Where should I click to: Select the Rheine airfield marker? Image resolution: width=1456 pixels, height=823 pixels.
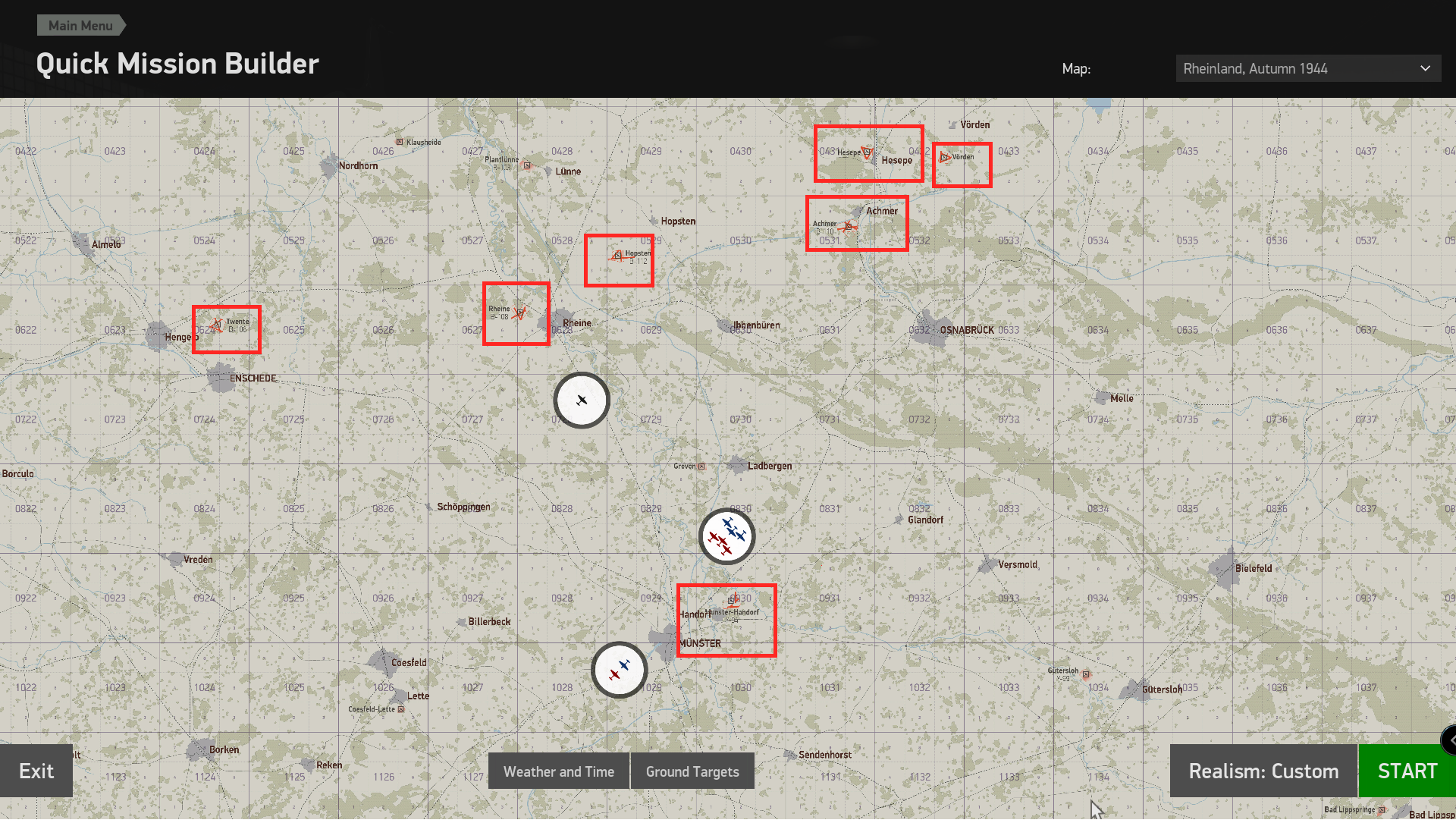(x=519, y=313)
